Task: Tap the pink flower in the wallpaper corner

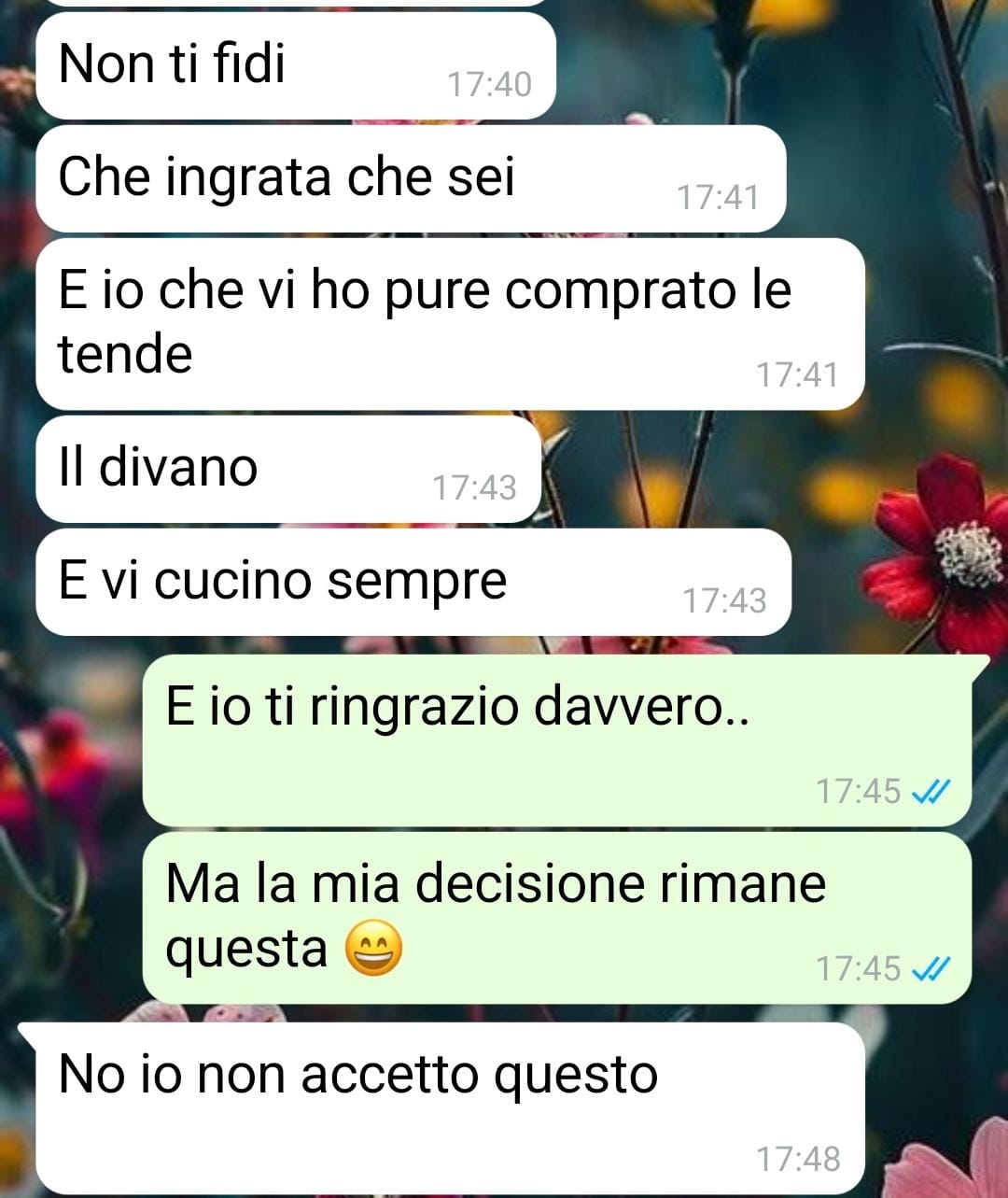Action: point(952,1156)
